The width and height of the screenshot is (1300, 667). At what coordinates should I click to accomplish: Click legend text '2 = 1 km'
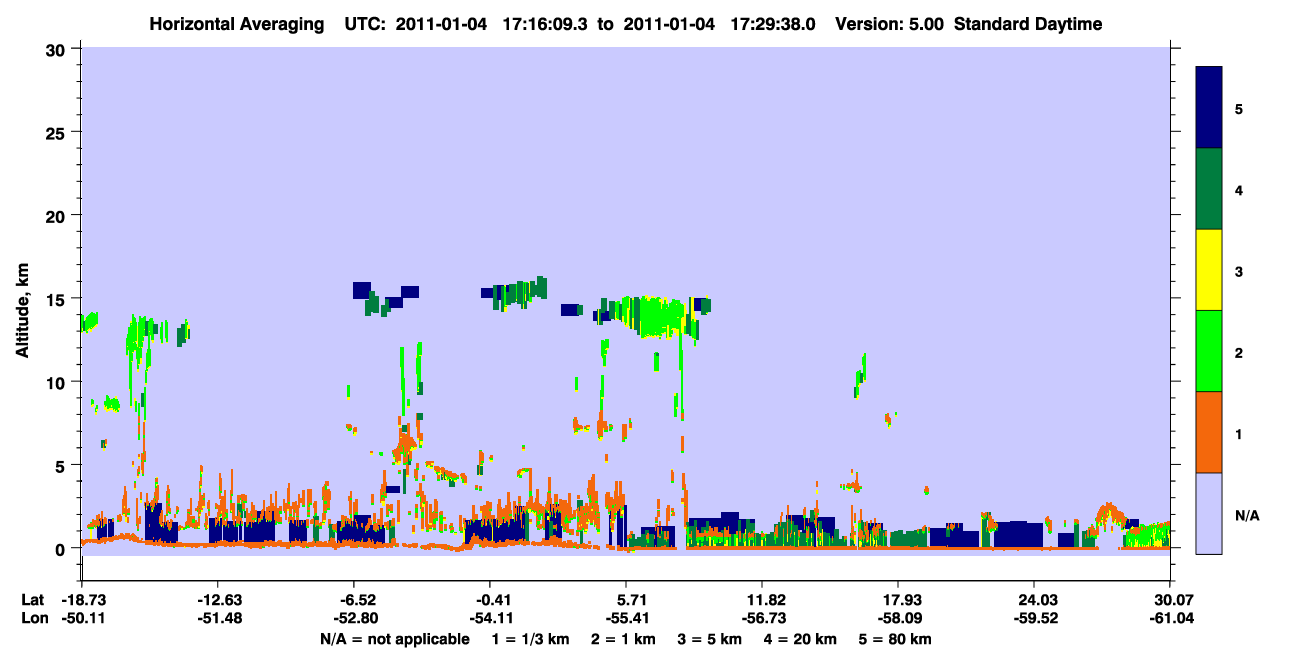coord(622,639)
